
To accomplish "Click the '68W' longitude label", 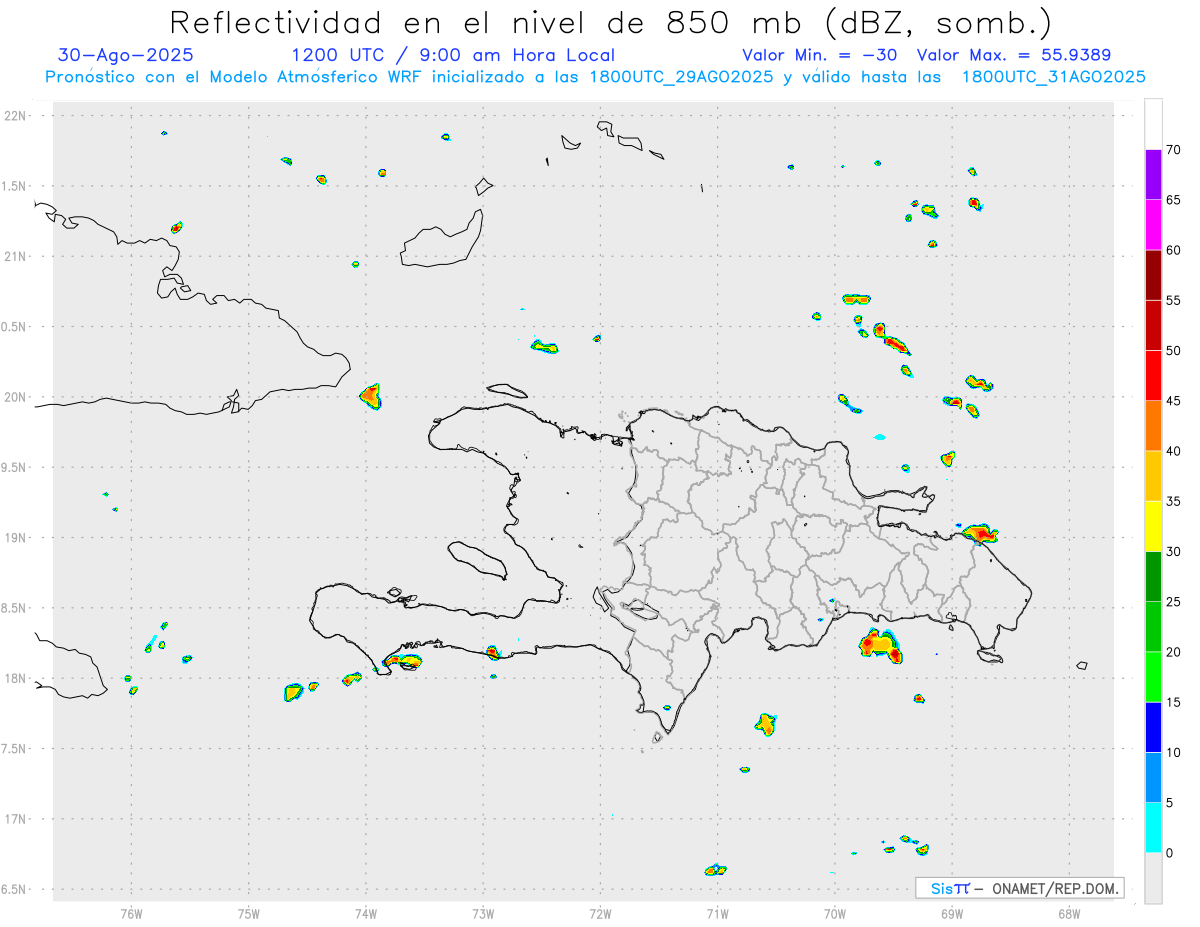I will coord(1068,913).
